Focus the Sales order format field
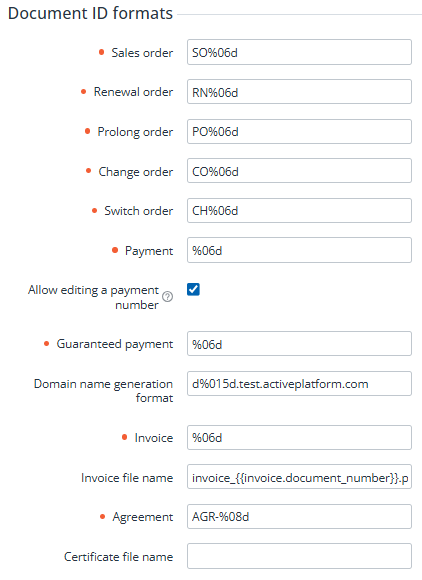The image size is (422, 580). [x=299, y=52]
